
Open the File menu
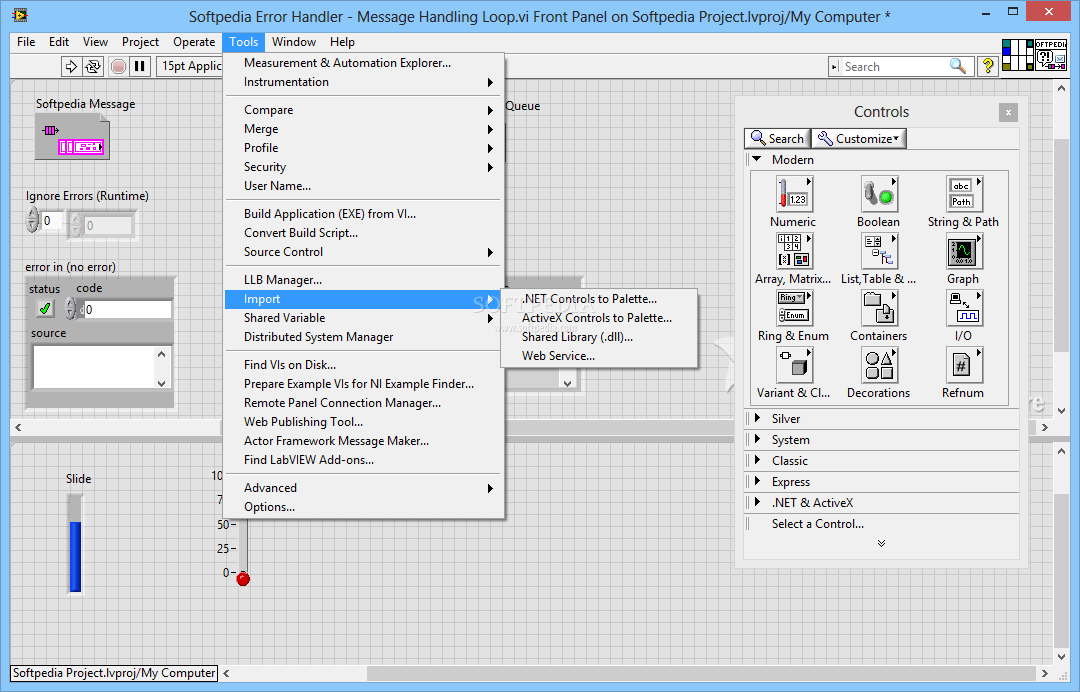pos(26,42)
